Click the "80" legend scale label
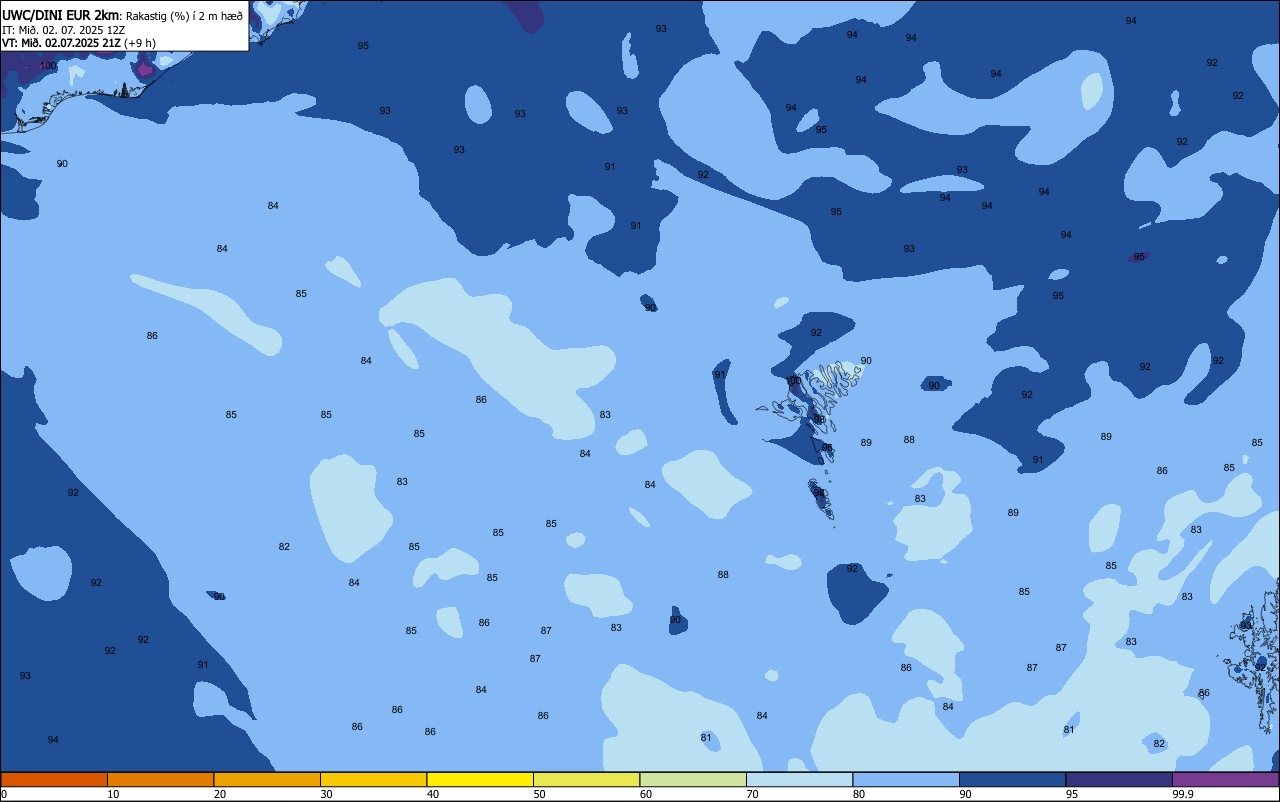 (x=859, y=794)
